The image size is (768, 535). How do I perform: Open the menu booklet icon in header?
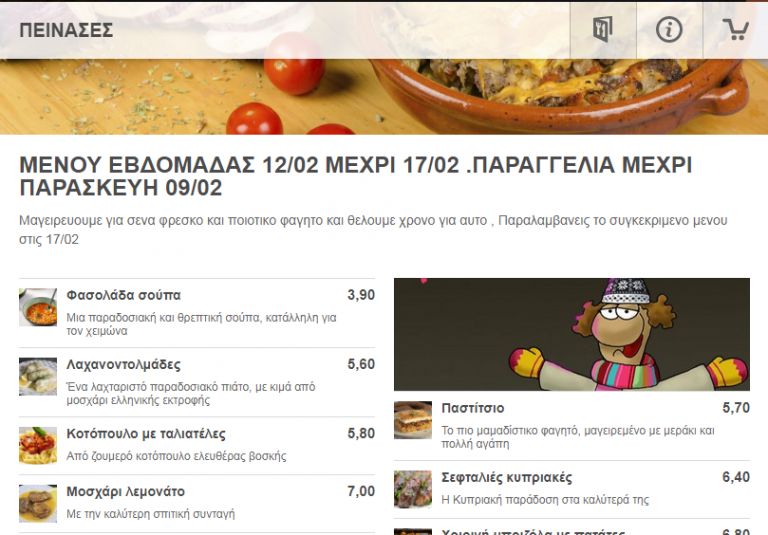(602, 30)
